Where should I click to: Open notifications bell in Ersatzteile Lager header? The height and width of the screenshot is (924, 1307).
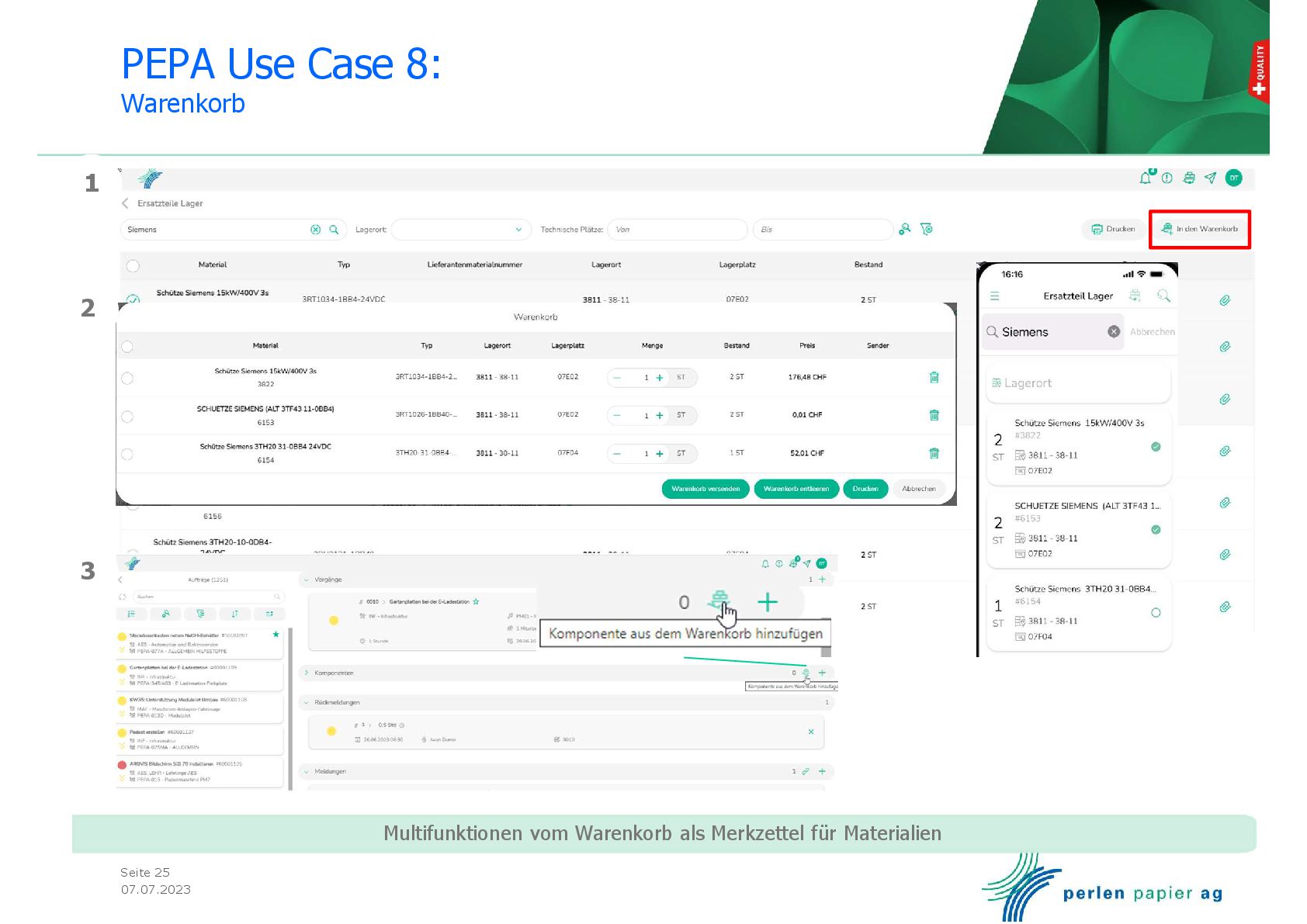(1146, 178)
